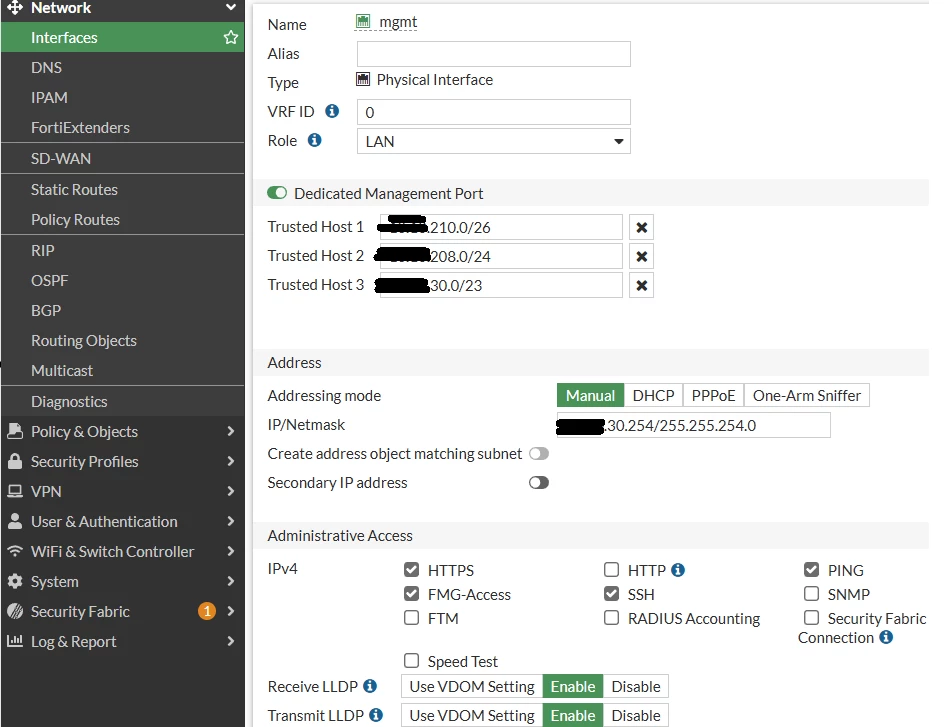The image size is (949, 727).
Task: Check the Security Fabric Connection checkbox
Action: pyautogui.click(x=812, y=617)
